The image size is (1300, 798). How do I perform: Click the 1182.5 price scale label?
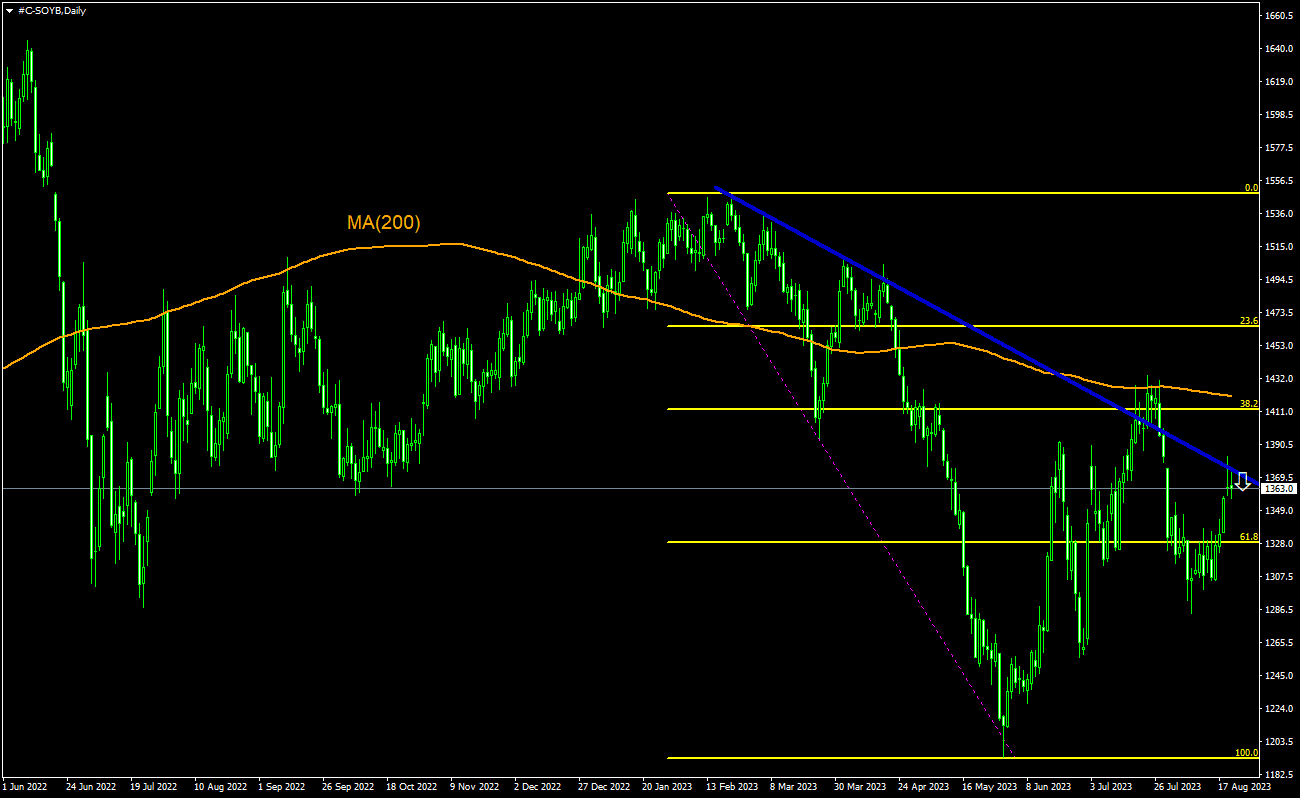1280,775
